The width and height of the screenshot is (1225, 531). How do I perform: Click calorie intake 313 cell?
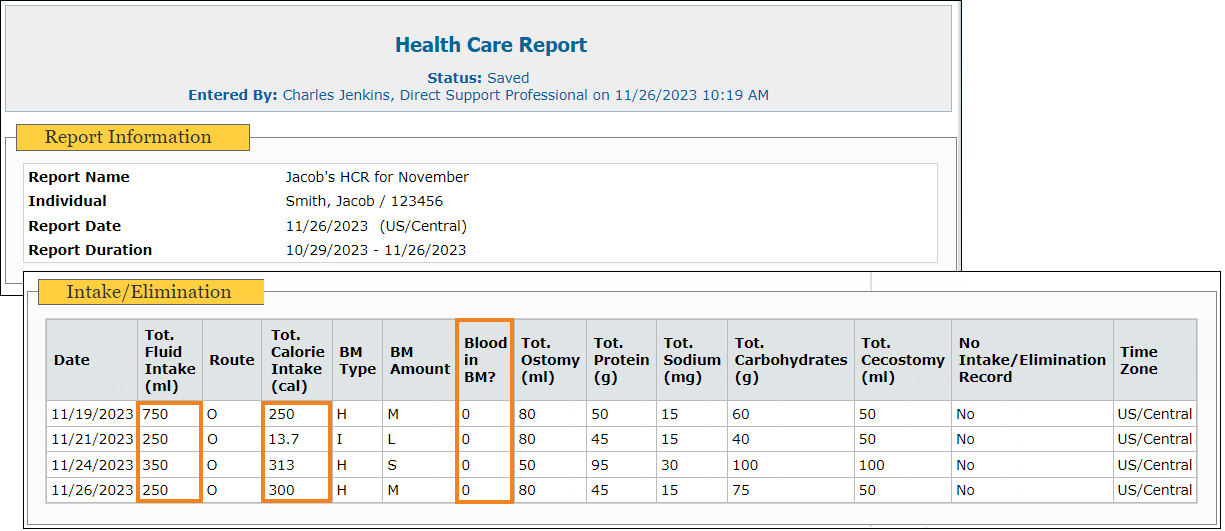[298, 465]
